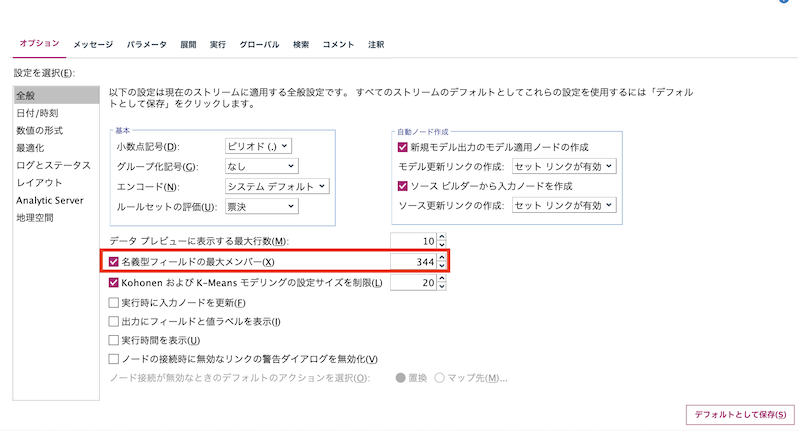Open the パラメータ tab
The height and width of the screenshot is (431, 800).
coord(147,45)
